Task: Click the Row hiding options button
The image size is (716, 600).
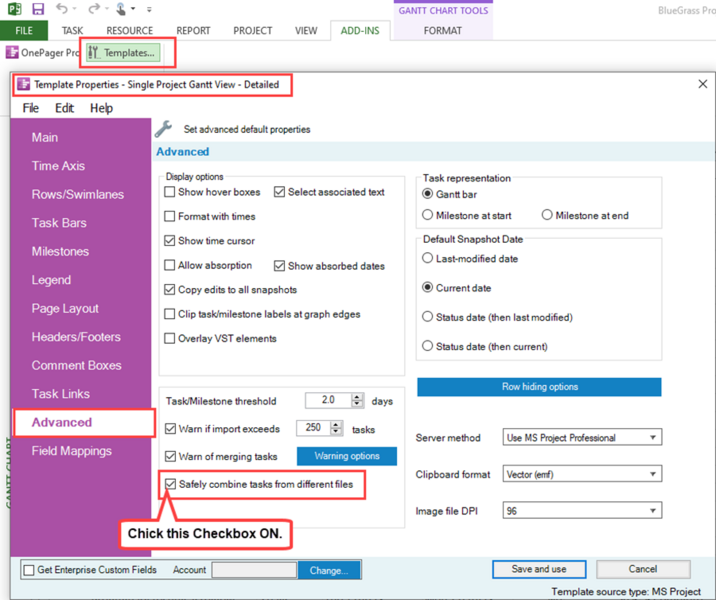Action: tap(539, 387)
